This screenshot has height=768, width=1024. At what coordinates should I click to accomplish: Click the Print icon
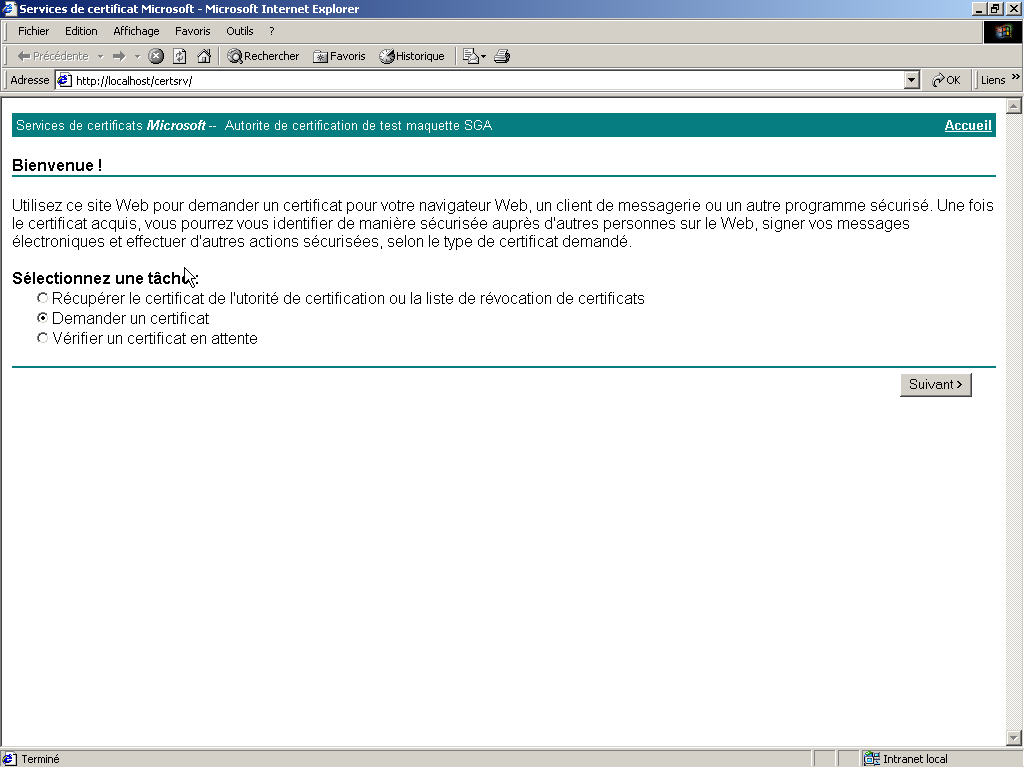click(502, 56)
